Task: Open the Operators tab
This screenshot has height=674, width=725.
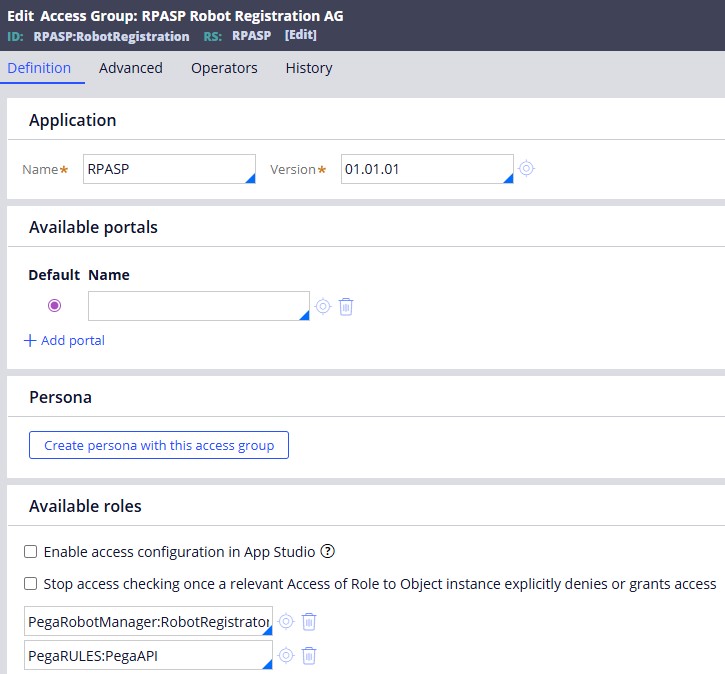Action: pos(224,68)
